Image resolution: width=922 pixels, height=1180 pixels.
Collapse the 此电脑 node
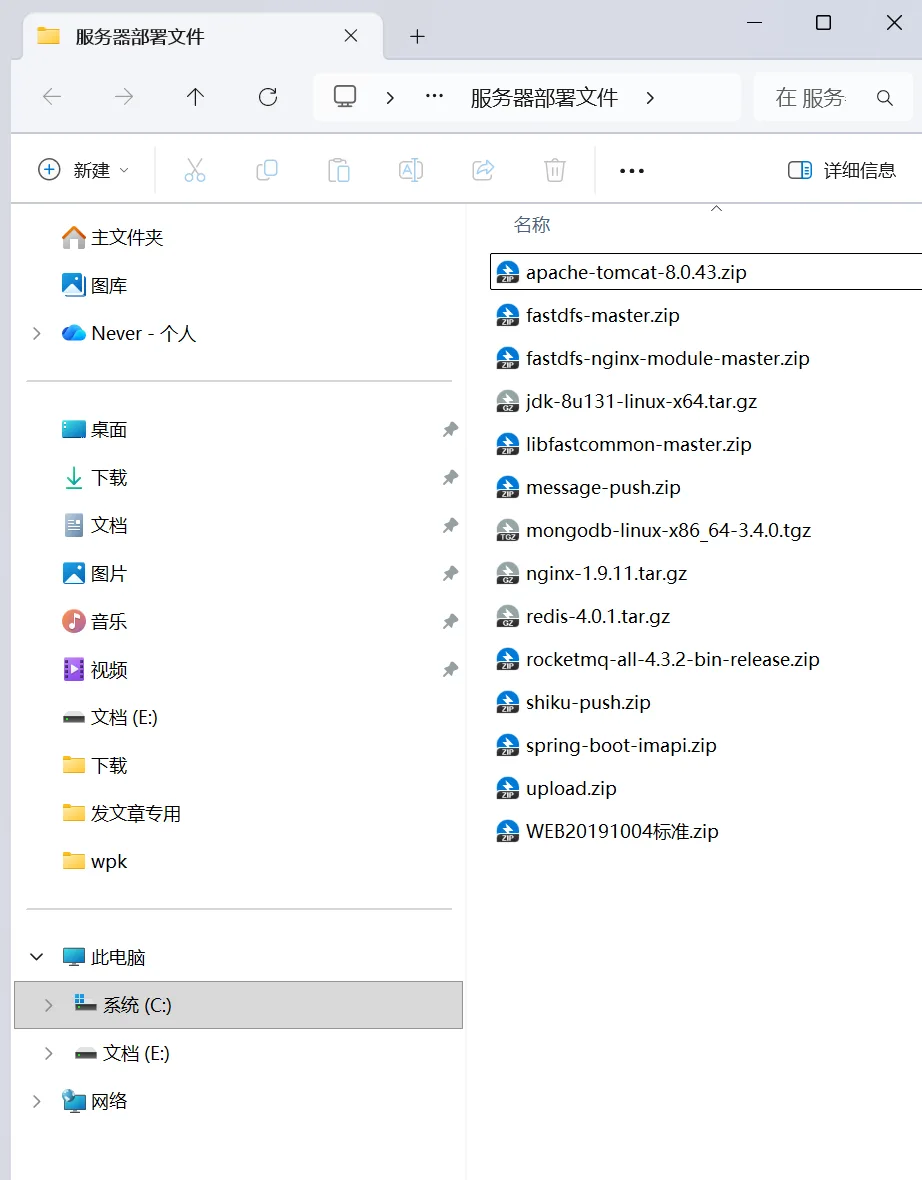pos(36,957)
